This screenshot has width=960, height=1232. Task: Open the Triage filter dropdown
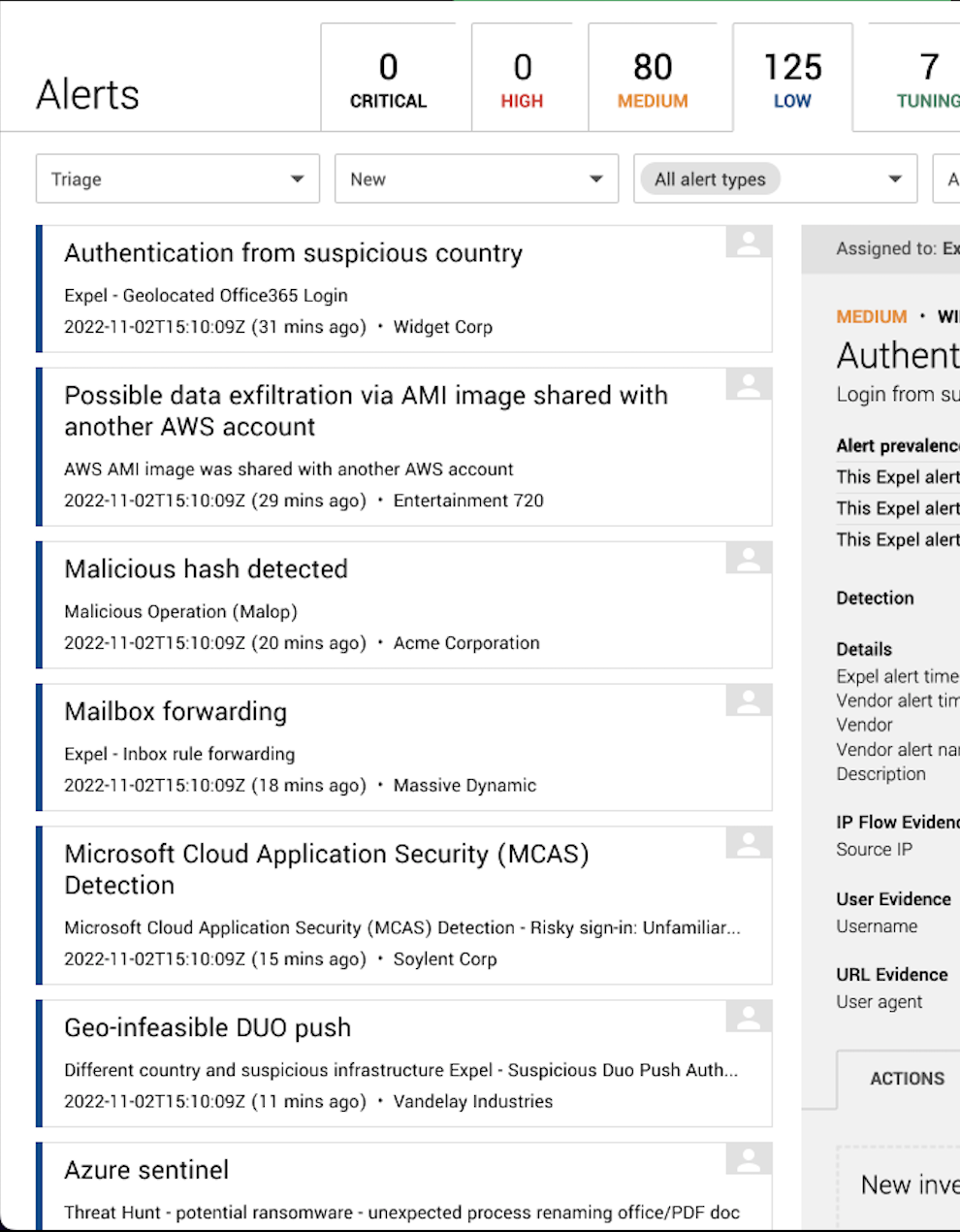(x=176, y=178)
